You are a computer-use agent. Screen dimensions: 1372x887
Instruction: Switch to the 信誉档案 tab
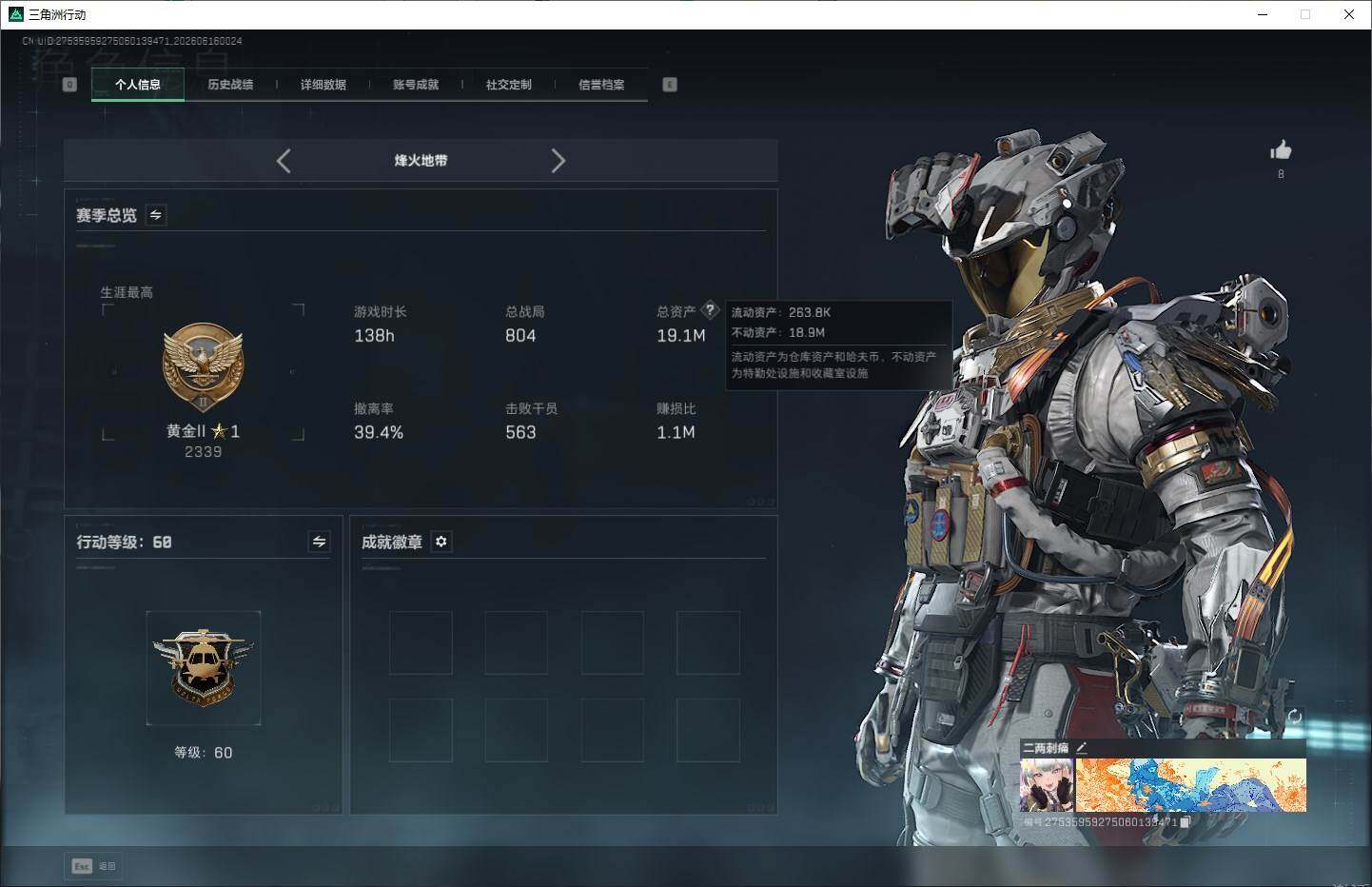pyautogui.click(x=601, y=85)
